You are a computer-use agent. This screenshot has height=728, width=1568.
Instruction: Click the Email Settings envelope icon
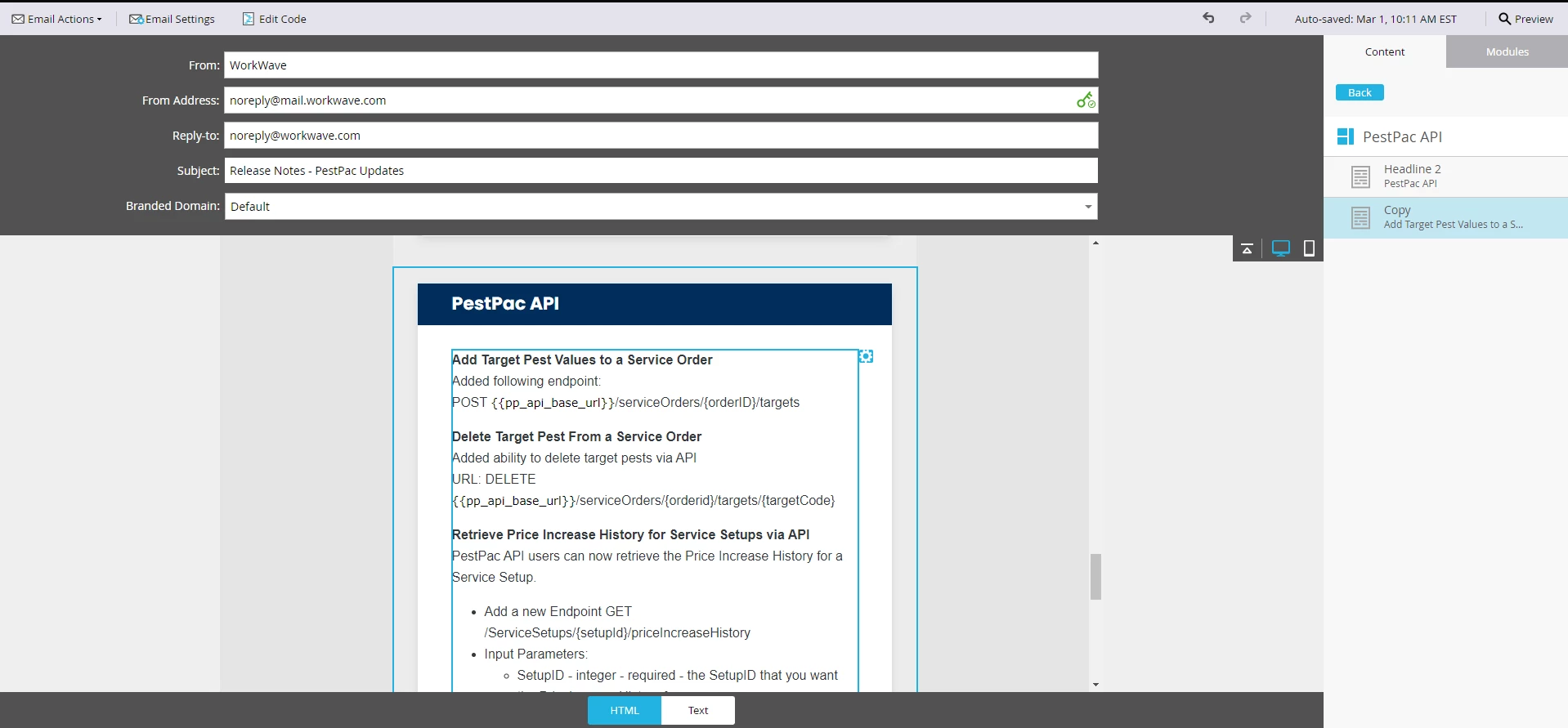pyautogui.click(x=136, y=19)
